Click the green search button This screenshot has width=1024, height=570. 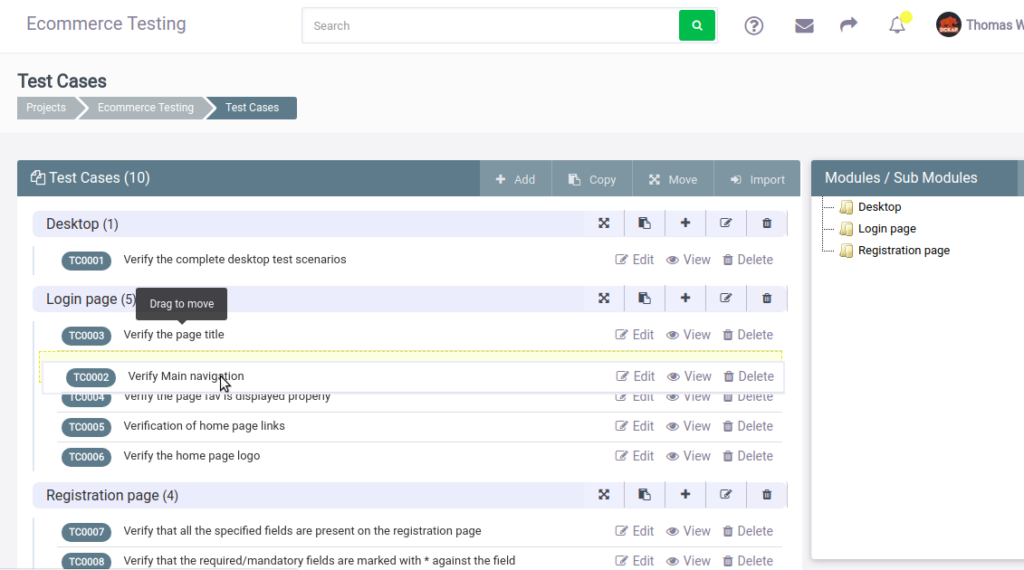(x=697, y=25)
